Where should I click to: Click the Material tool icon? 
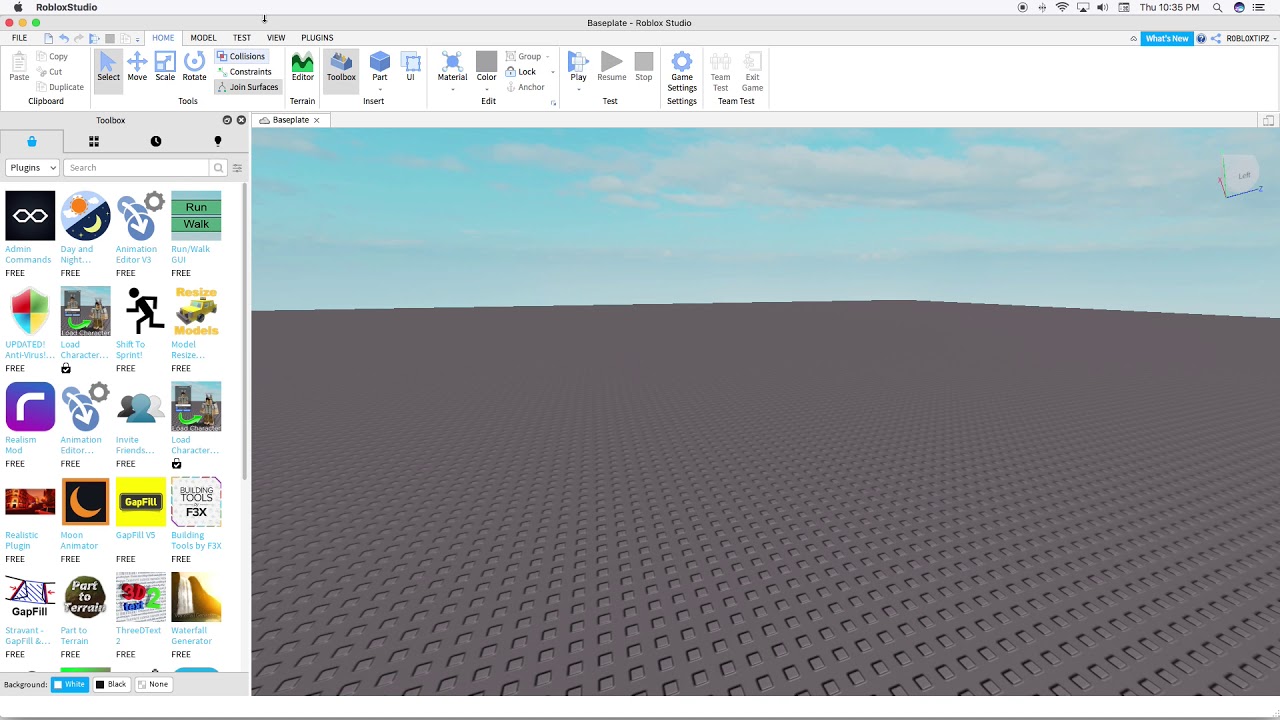[452, 62]
